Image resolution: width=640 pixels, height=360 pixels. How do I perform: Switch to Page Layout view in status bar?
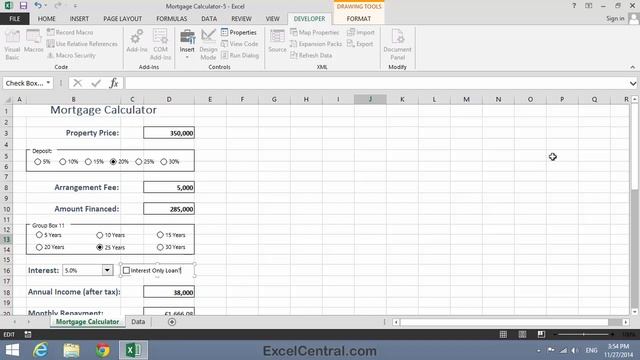point(522,334)
